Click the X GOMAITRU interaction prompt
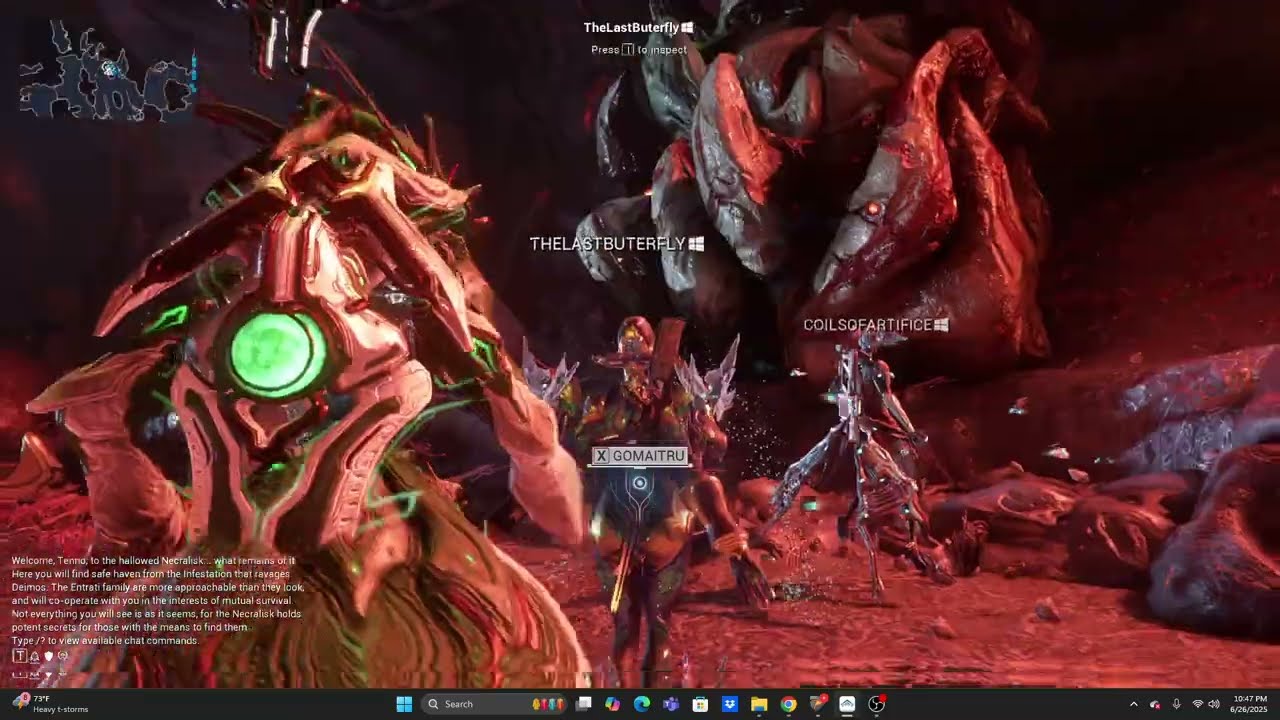 tap(640, 456)
